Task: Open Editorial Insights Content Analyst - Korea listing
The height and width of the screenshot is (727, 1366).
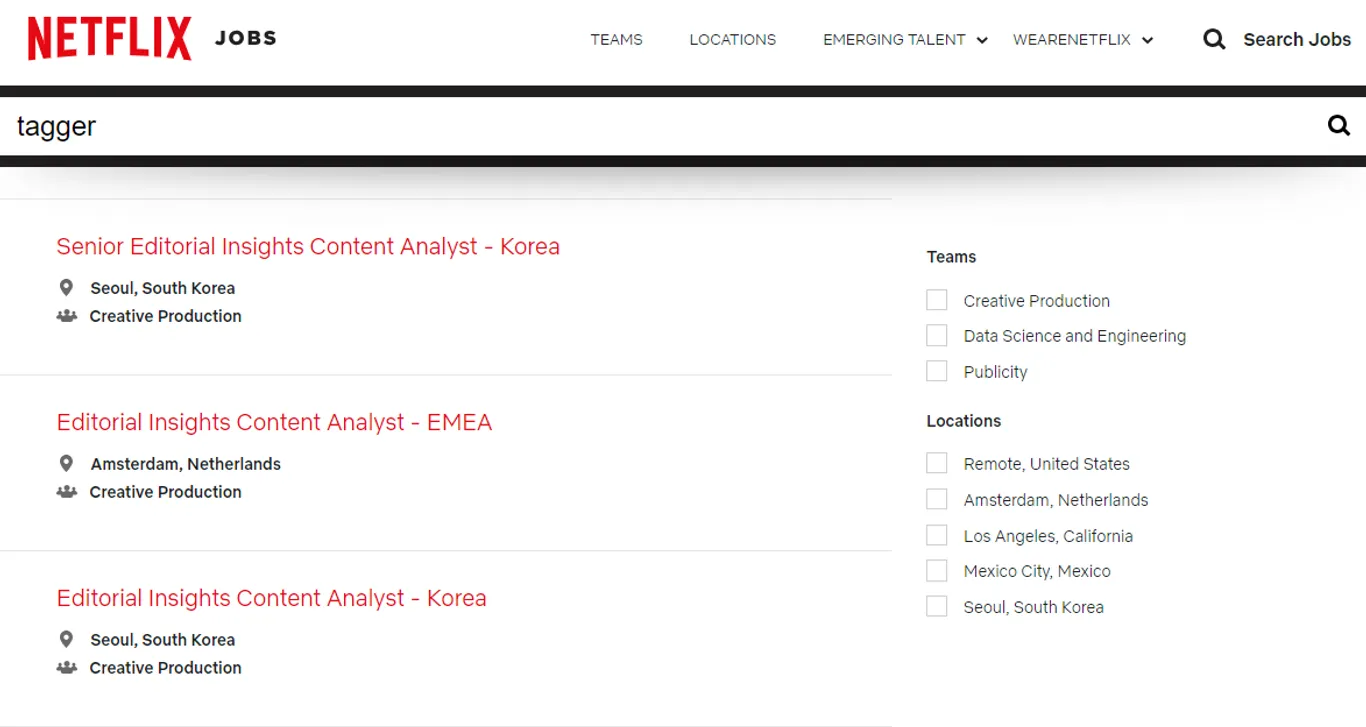Action: point(271,599)
